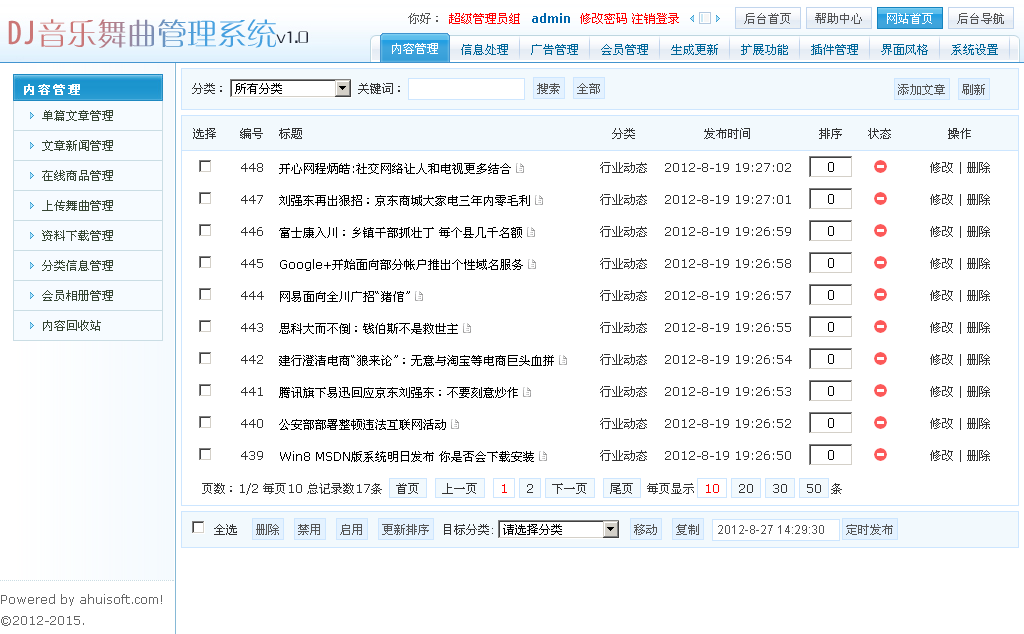Tick the checkbox for article 443

coord(205,327)
